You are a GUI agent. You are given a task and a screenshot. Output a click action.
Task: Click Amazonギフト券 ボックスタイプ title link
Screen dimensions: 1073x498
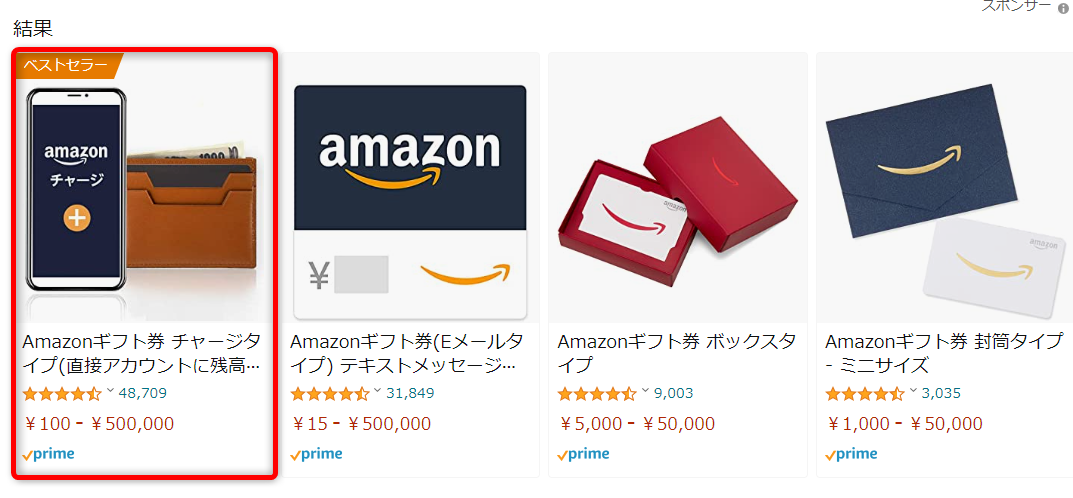click(x=676, y=353)
